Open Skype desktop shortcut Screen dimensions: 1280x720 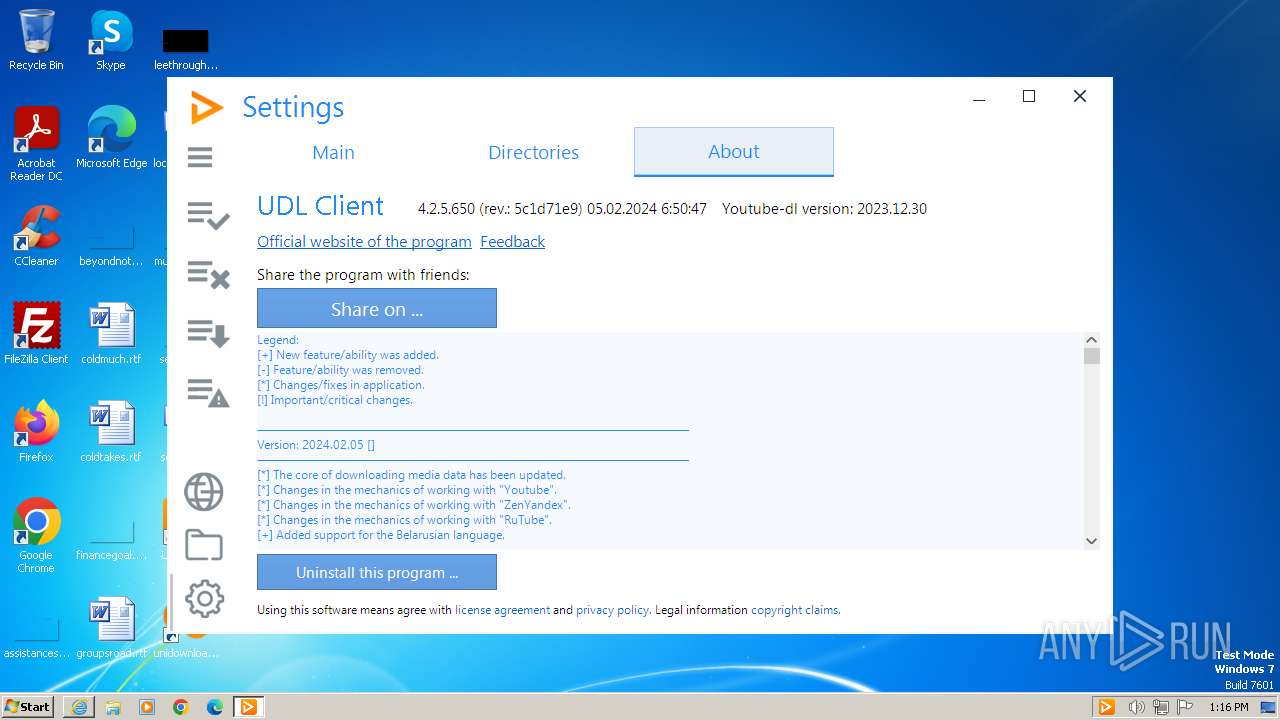point(111,41)
